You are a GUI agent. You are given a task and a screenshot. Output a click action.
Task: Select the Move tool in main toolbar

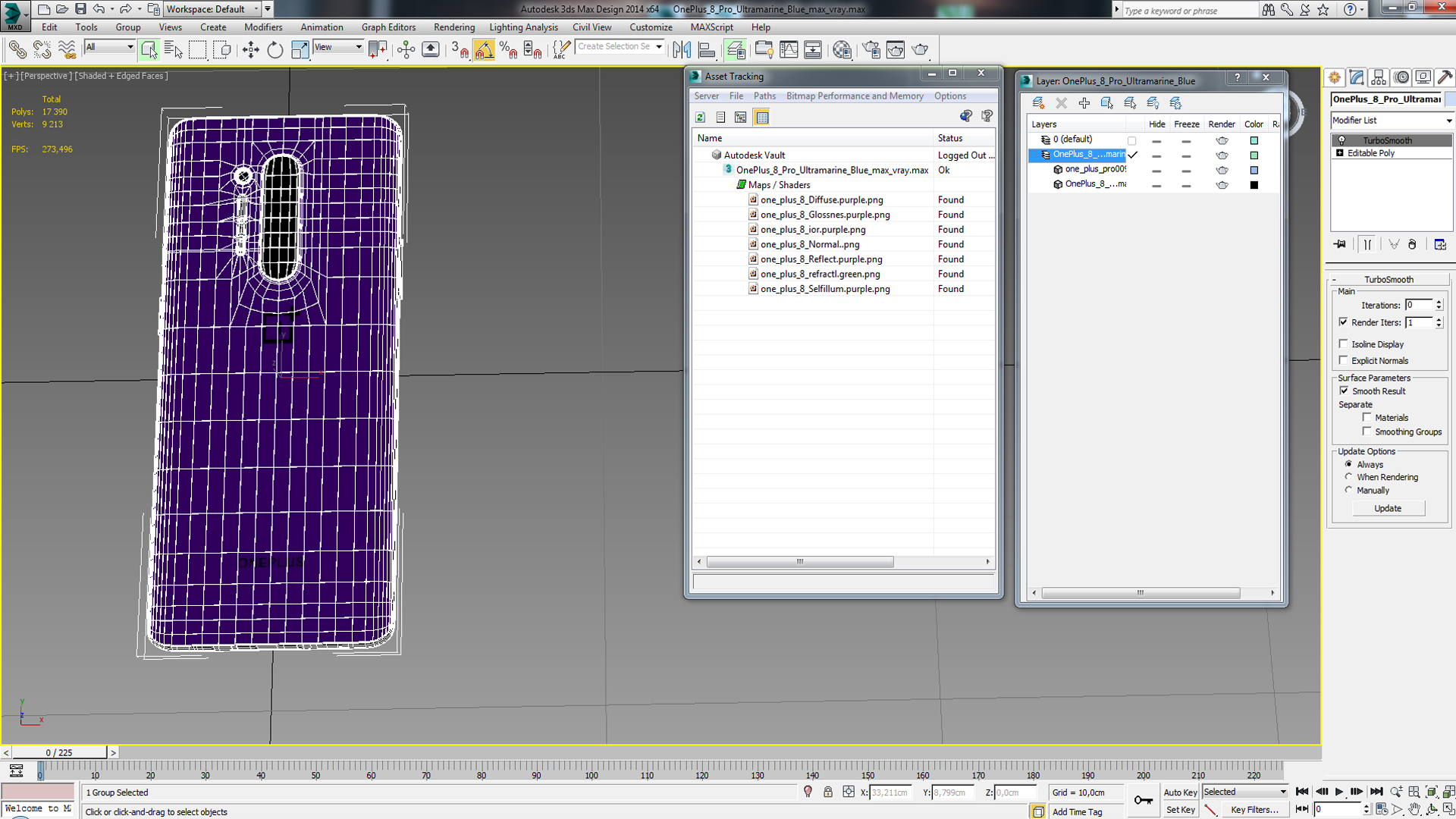pos(250,49)
